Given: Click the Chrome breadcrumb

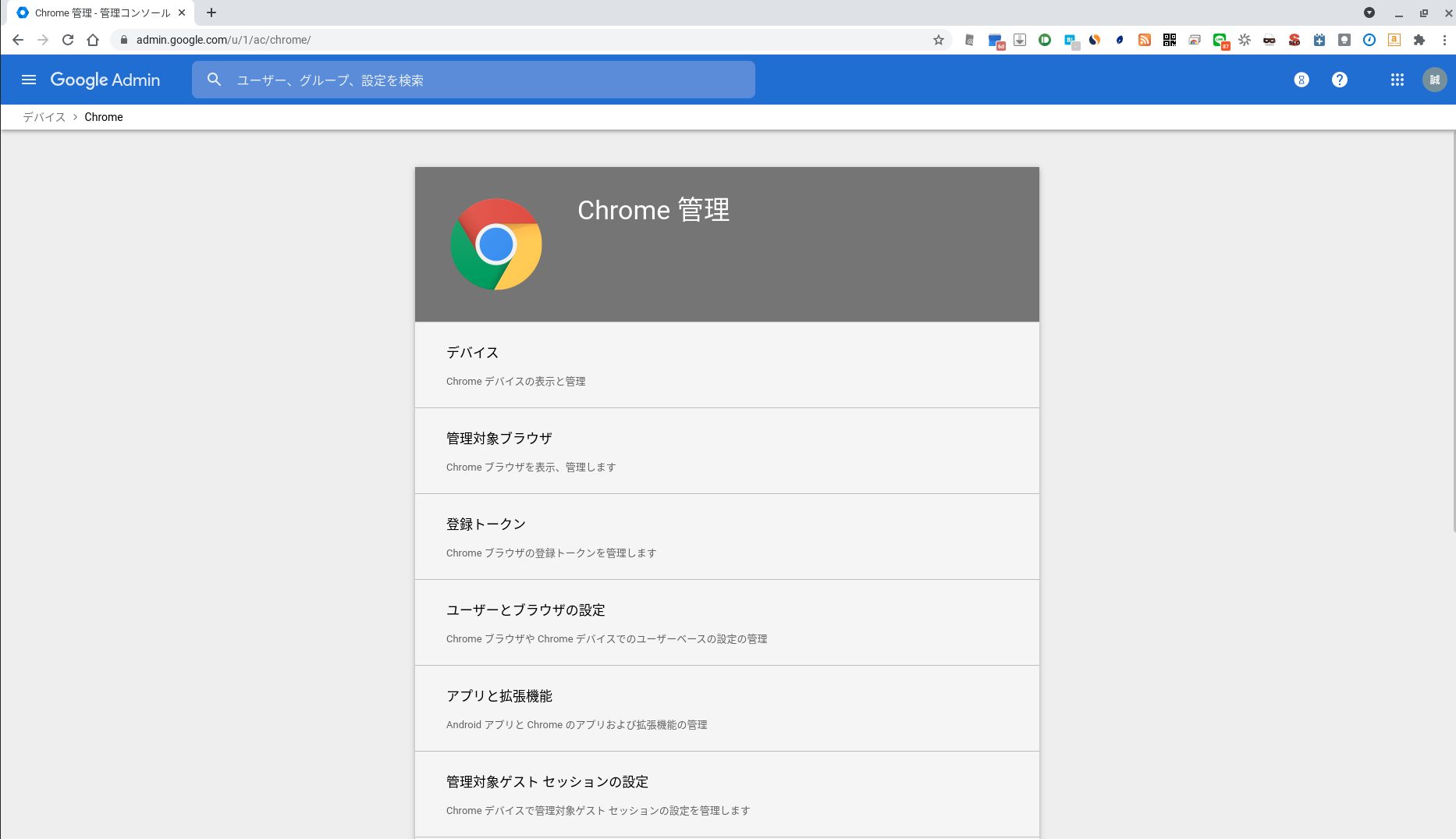Looking at the screenshot, I should 104,117.
